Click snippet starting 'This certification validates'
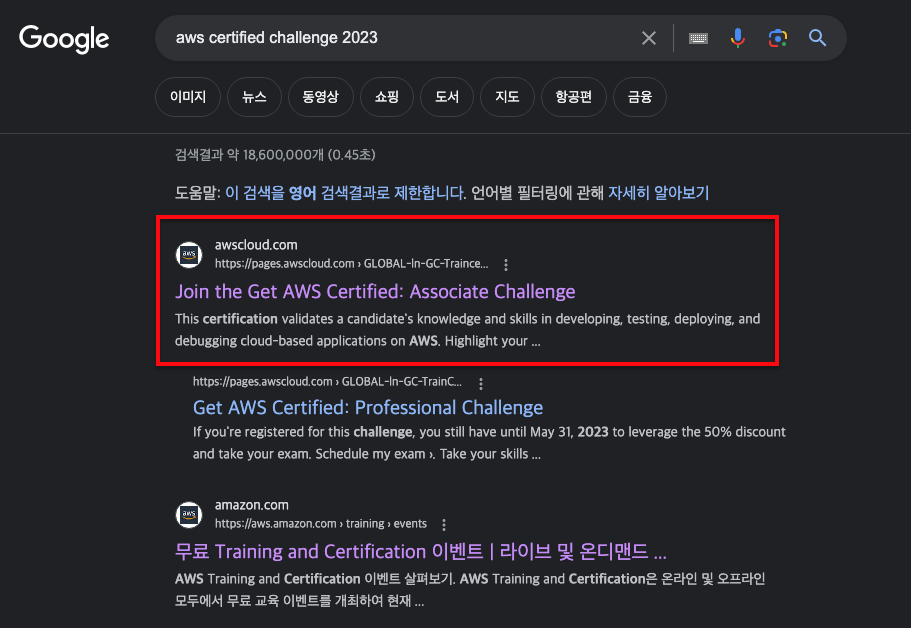 pos(468,330)
